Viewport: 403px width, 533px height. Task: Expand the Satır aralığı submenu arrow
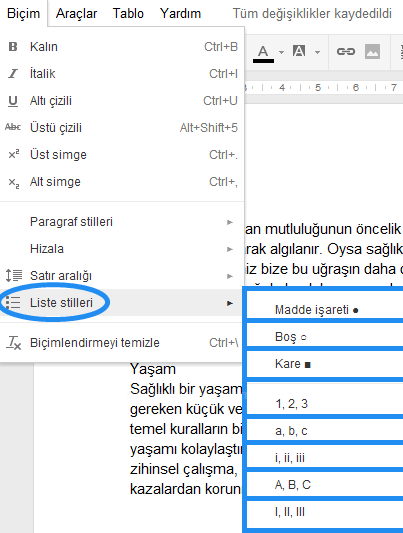pos(230,276)
